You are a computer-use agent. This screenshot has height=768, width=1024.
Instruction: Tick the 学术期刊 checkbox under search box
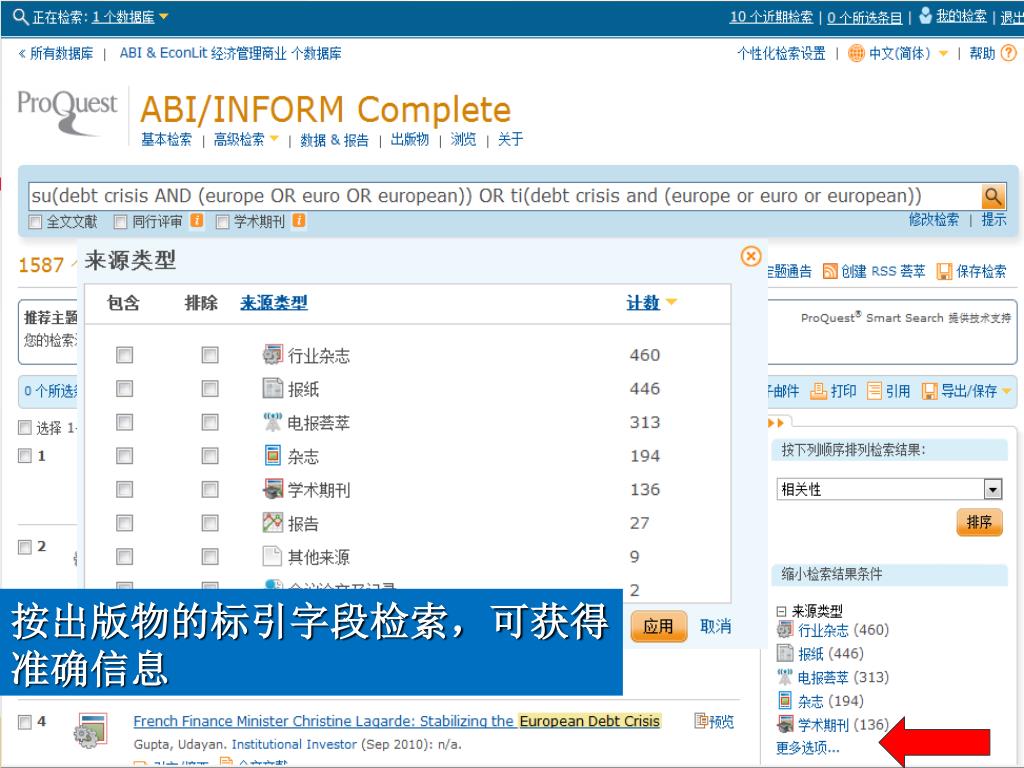222,222
